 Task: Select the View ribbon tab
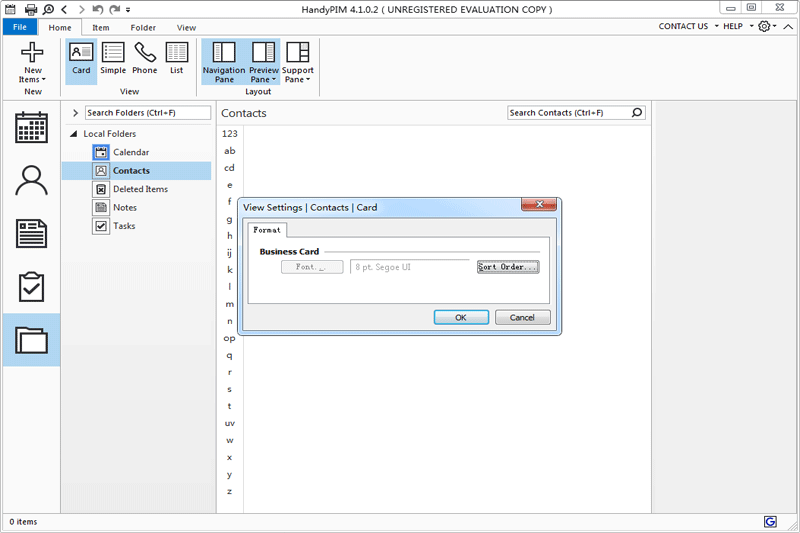186,28
